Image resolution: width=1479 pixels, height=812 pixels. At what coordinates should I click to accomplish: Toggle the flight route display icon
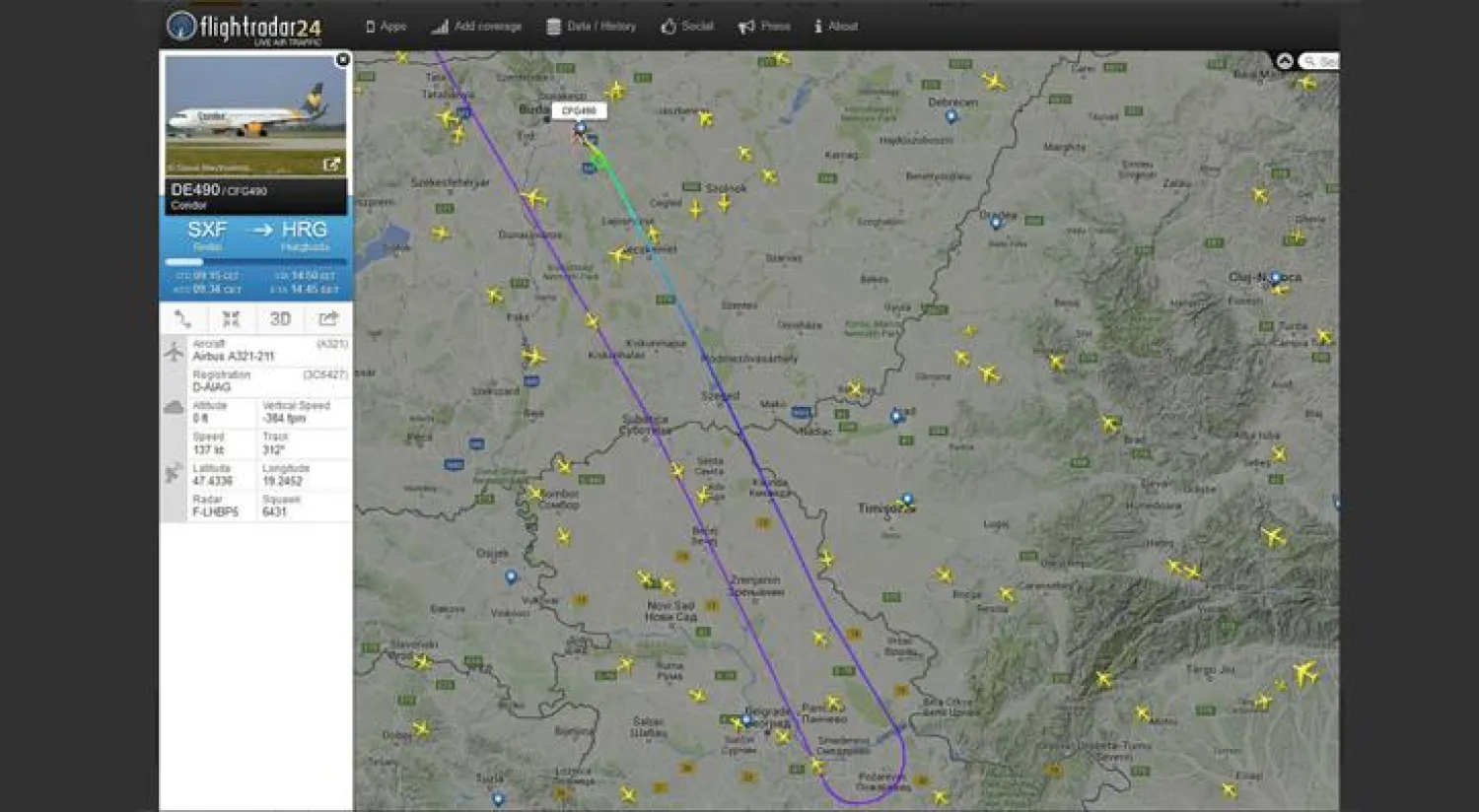pyautogui.click(x=182, y=318)
